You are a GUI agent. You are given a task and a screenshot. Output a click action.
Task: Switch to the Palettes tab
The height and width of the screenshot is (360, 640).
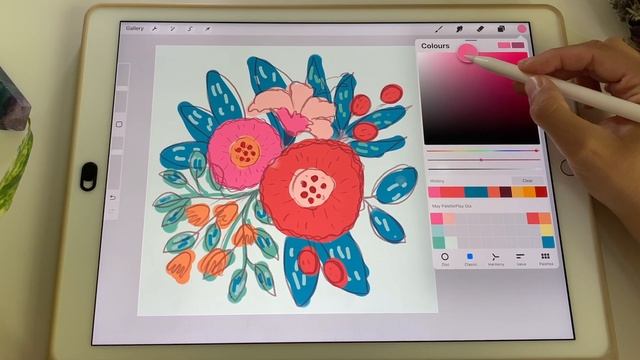[x=546, y=259]
